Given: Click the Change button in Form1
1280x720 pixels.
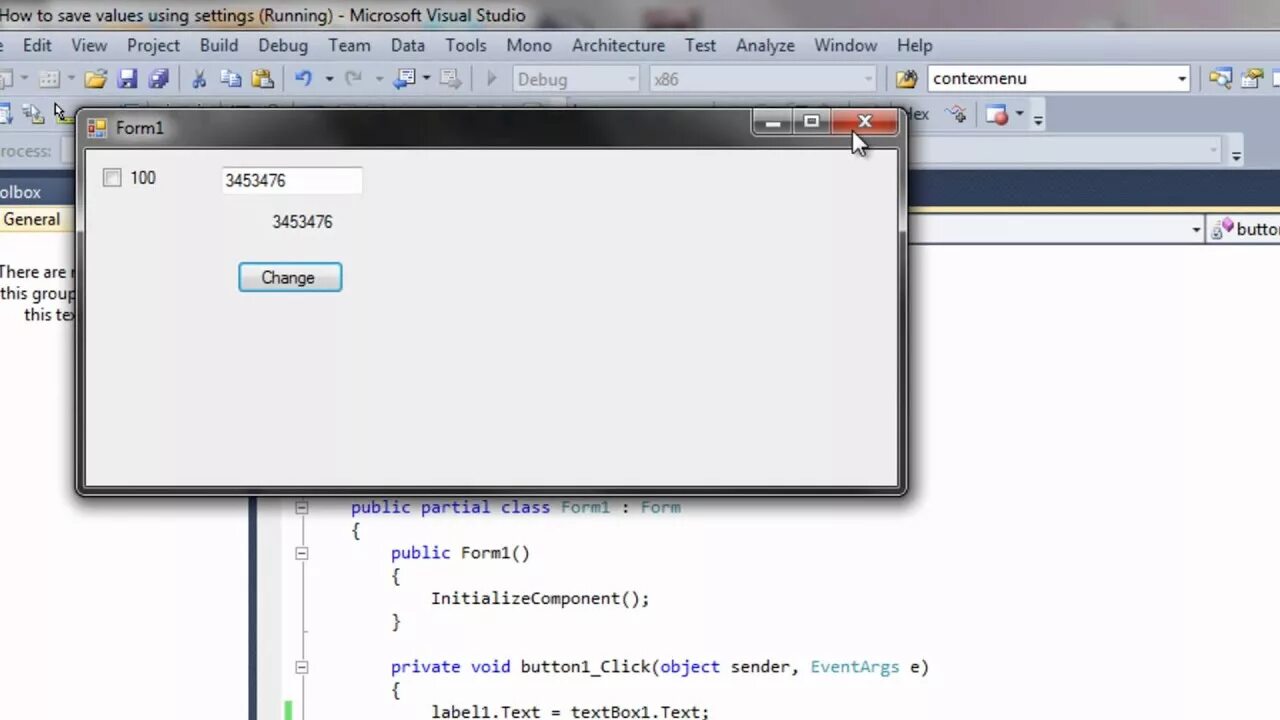Looking at the screenshot, I should 290,278.
